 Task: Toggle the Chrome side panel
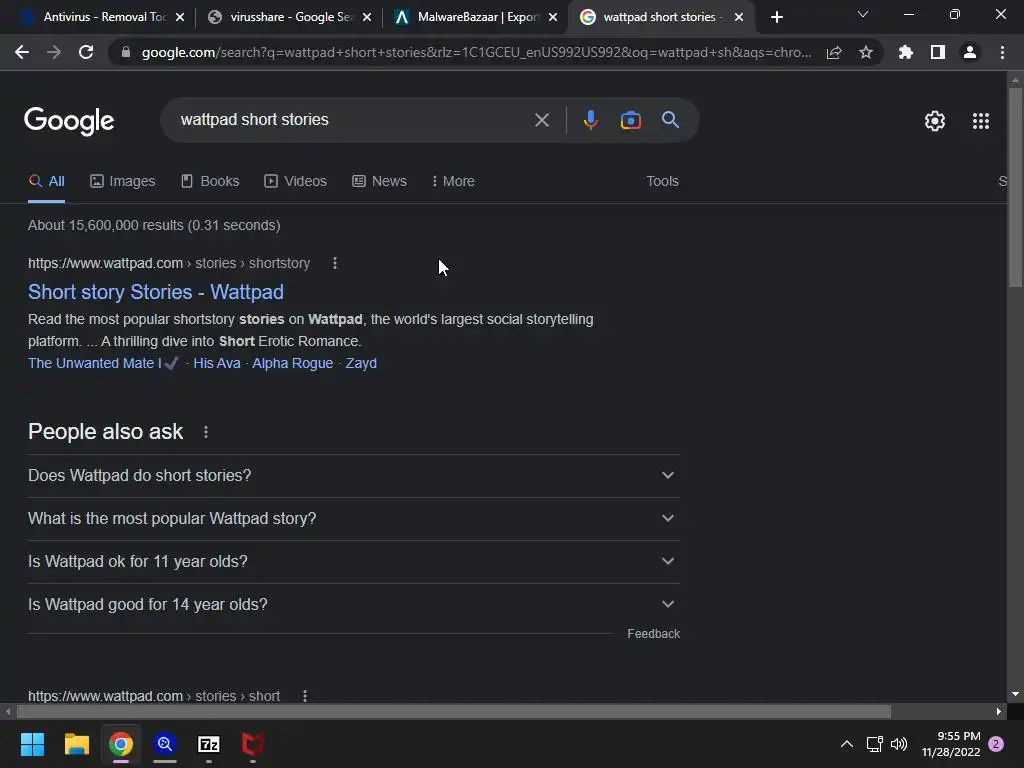[938, 52]
